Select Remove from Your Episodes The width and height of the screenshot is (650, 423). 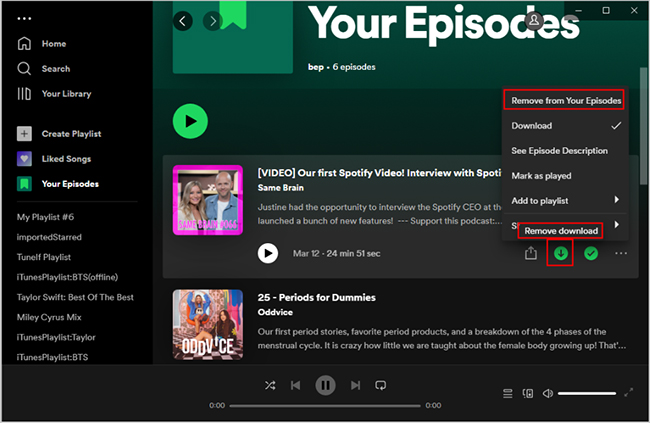pos(564,100)
